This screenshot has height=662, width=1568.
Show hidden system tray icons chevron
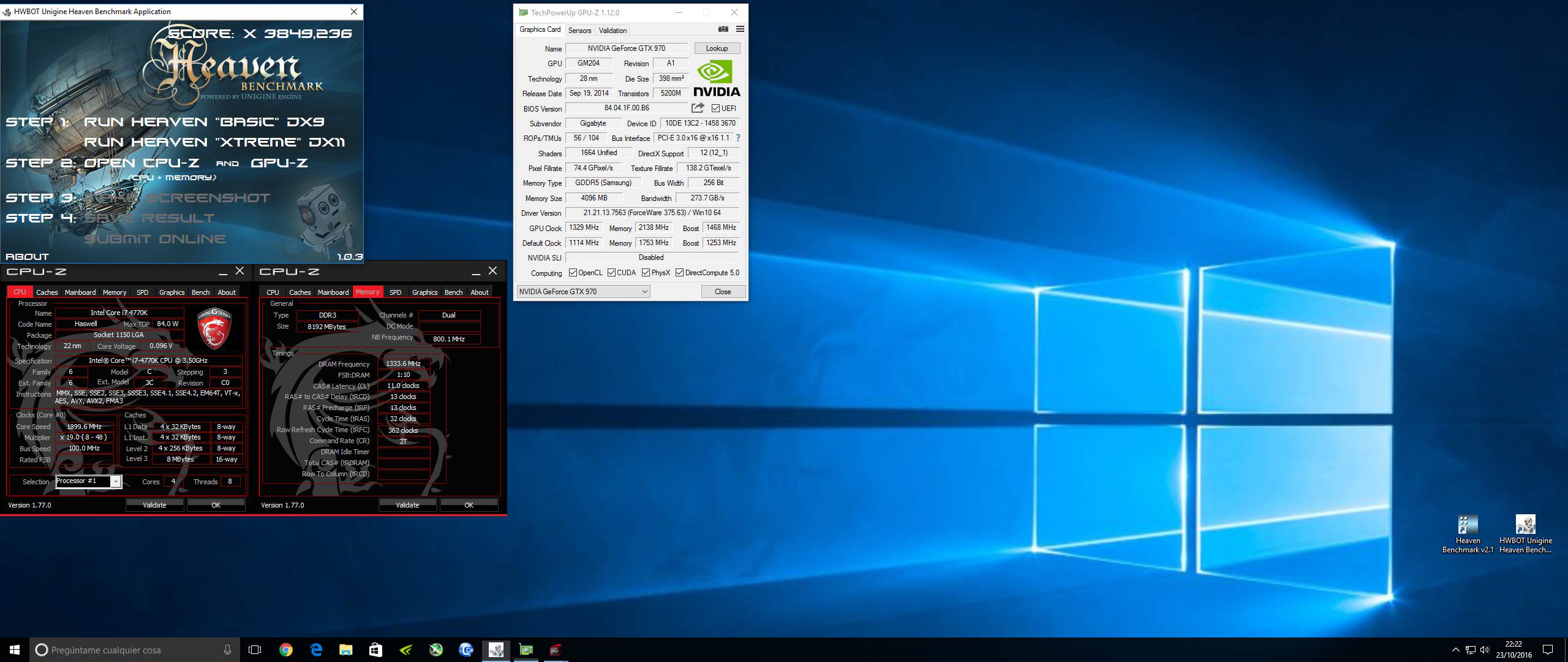click(x=1455, y=650)
